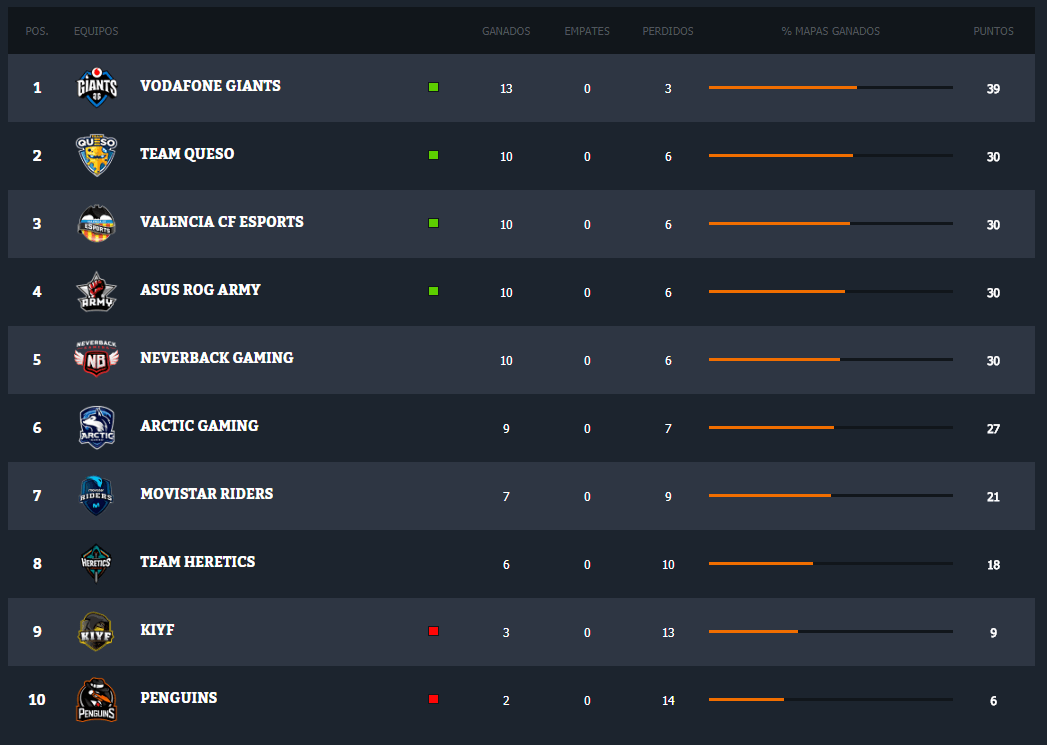The width and height of the screenshot is (1047, 745).
Task: Click the Team Queso shield logo
Action: [97, 156]
